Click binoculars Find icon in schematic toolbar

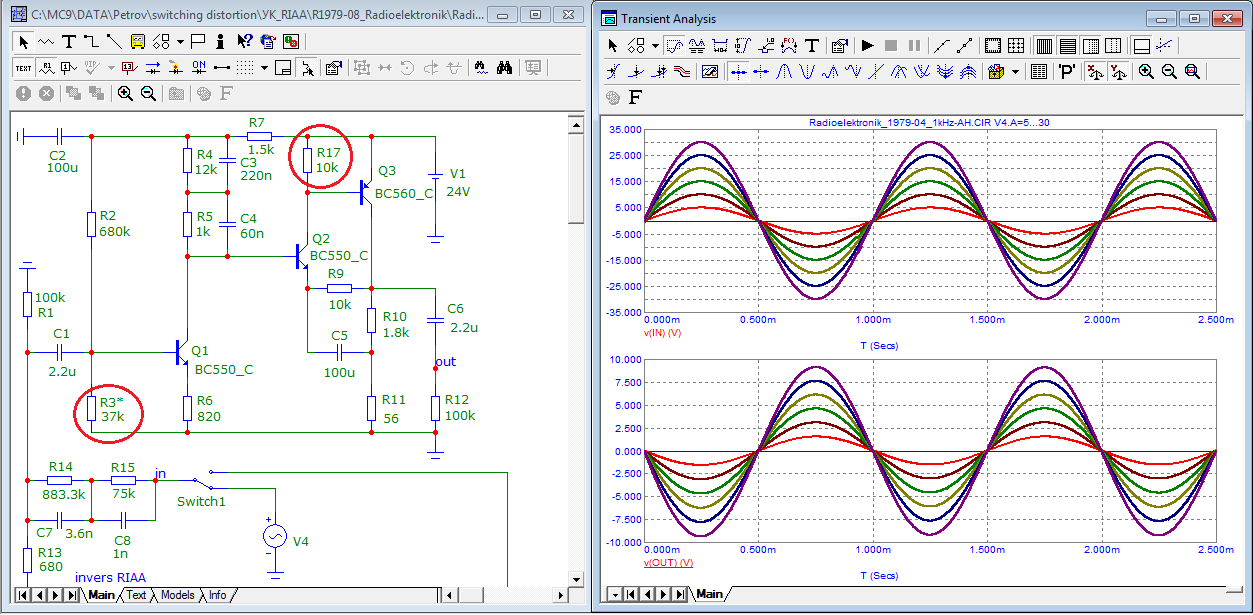pos(504,68)
